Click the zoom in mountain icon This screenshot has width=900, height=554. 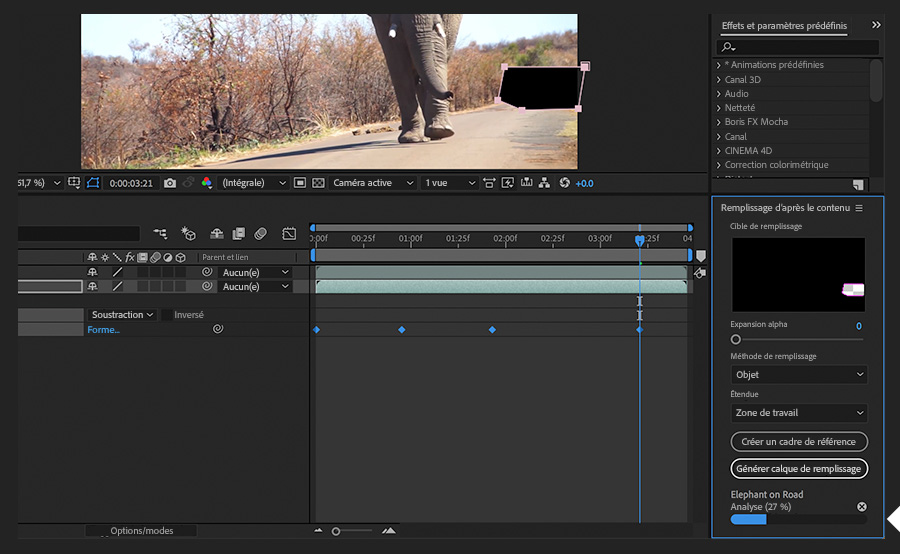[389, 530]
